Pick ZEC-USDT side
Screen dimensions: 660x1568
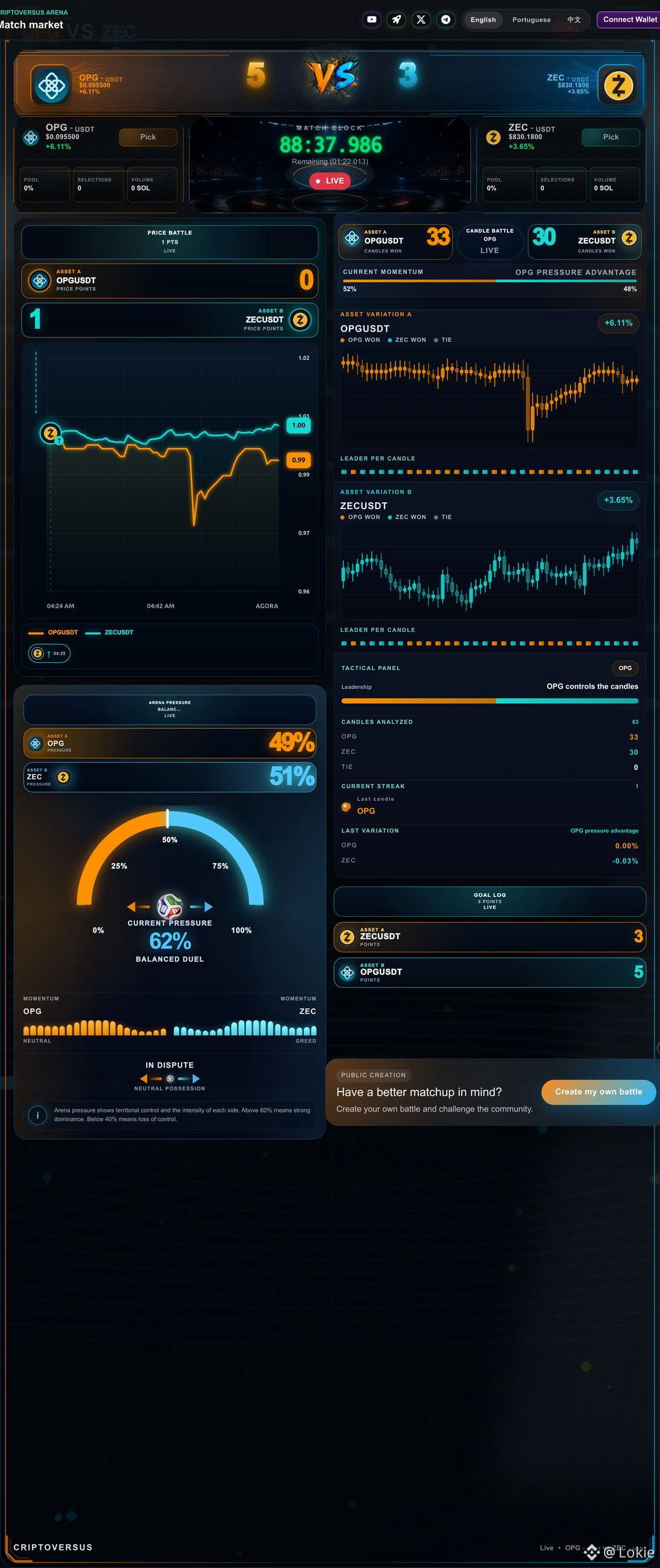pyautogui.click(x=611, y=137)
